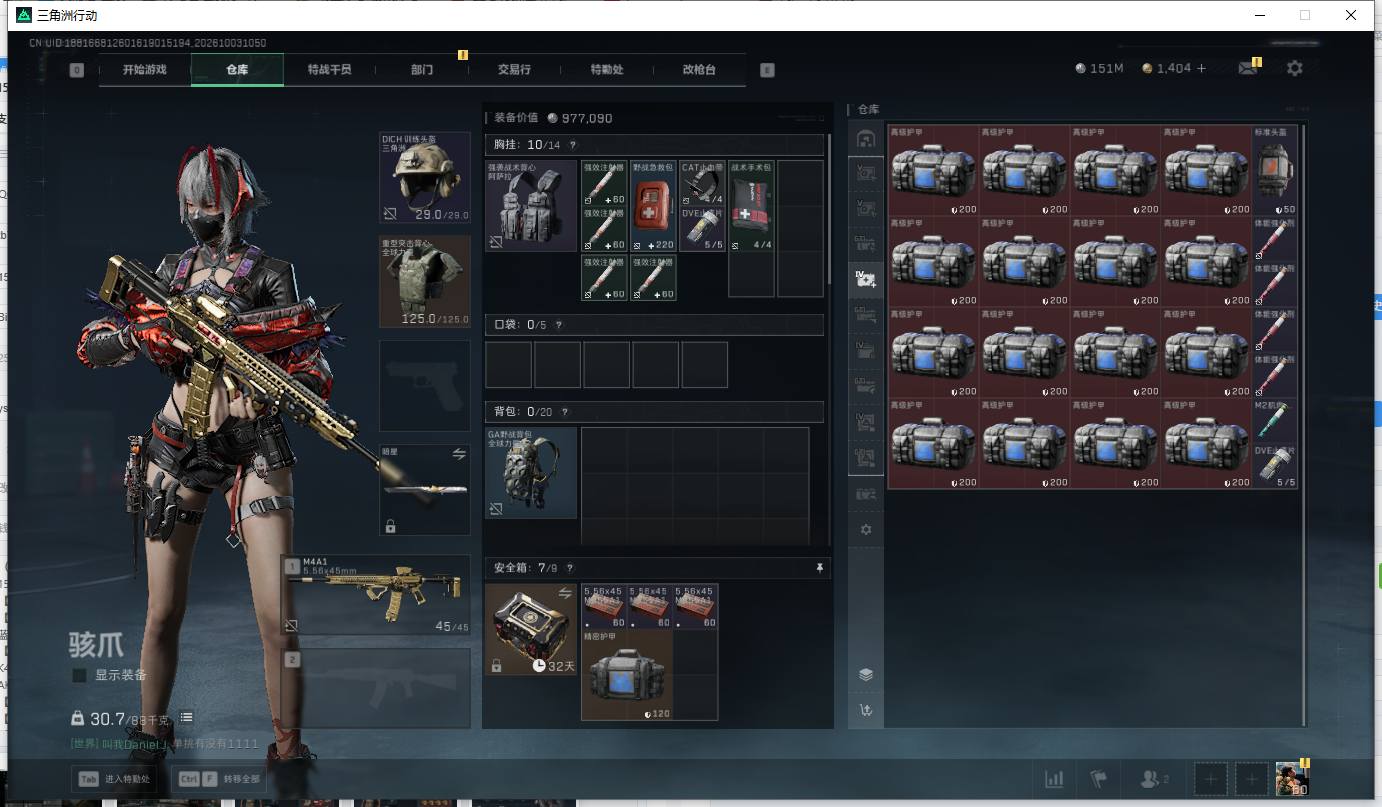The width and height of the screenshot is (1382, 807).
Task: Open the stash home category icon
Action: (x=866, y=138)
